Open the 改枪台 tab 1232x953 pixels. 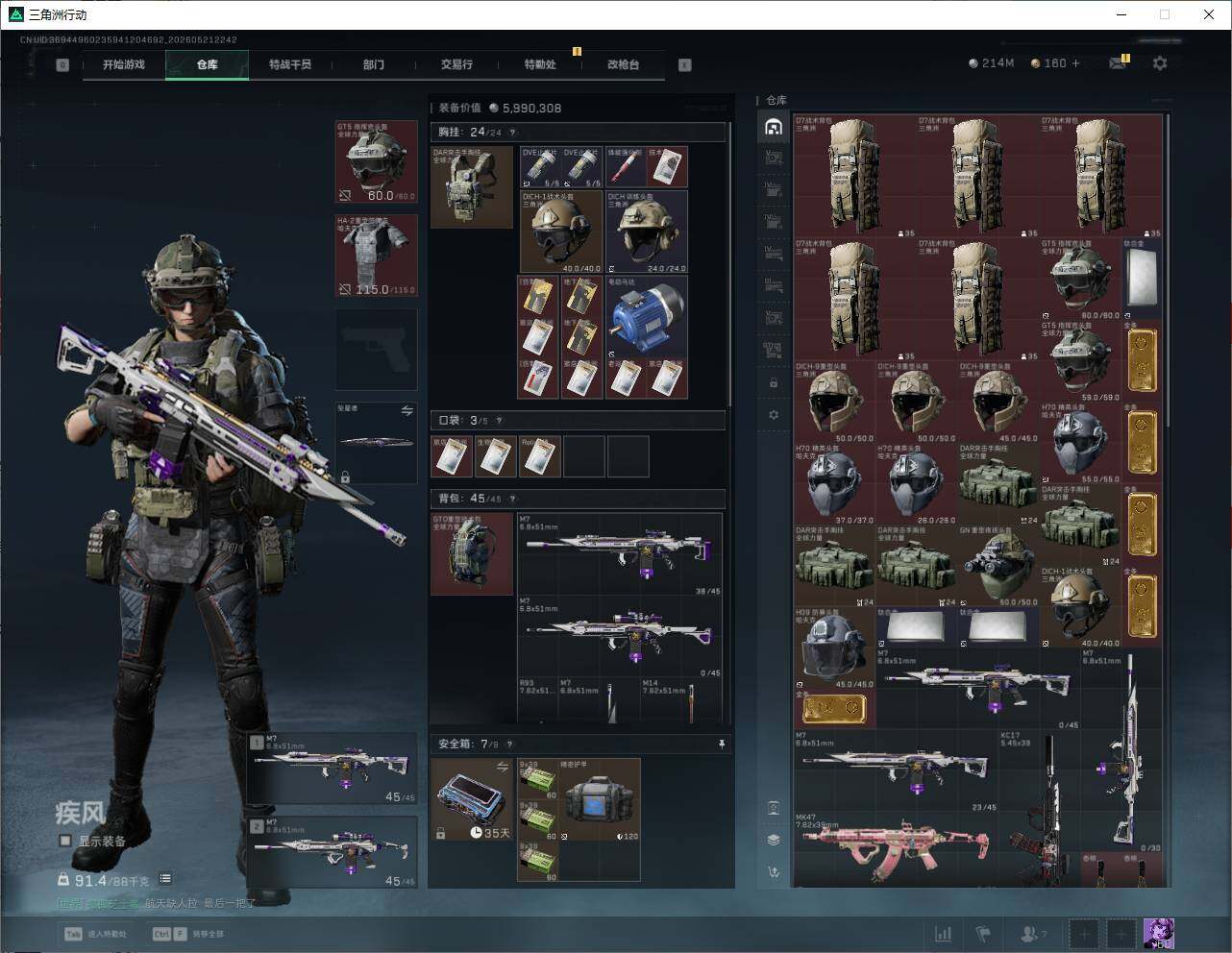pyautogui.click(x=623, y=64)
